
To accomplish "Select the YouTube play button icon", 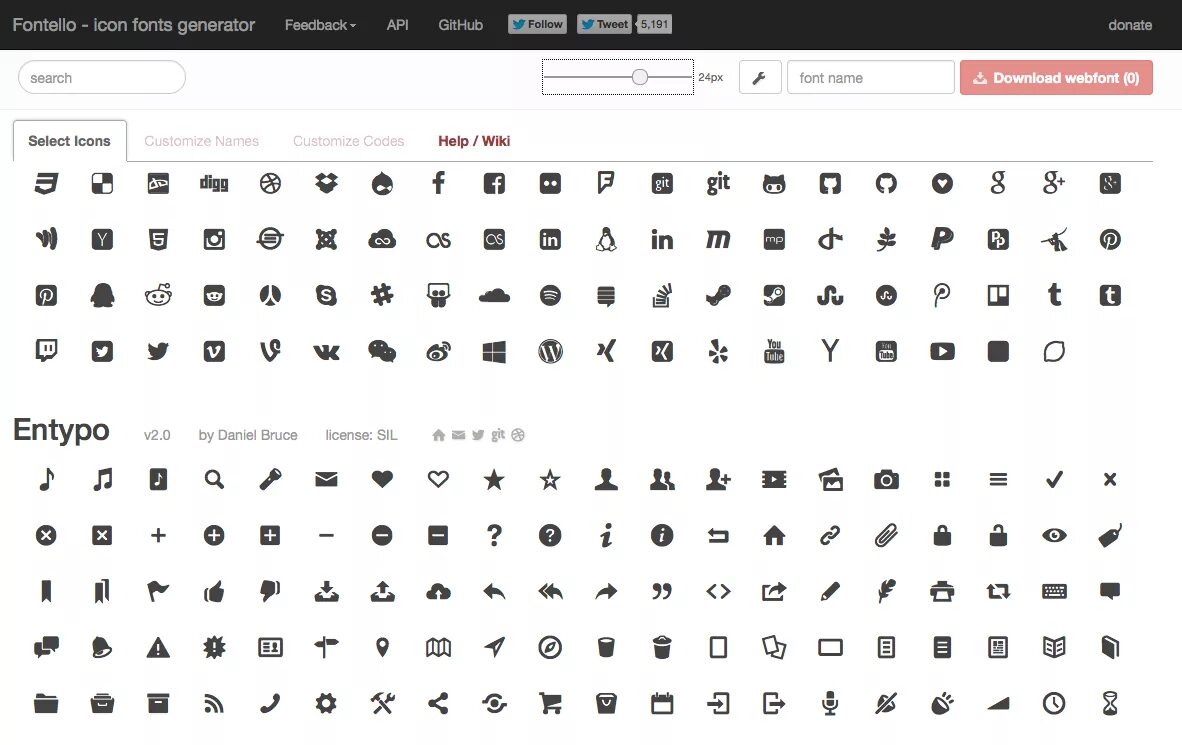I will [x=941, y=351].
